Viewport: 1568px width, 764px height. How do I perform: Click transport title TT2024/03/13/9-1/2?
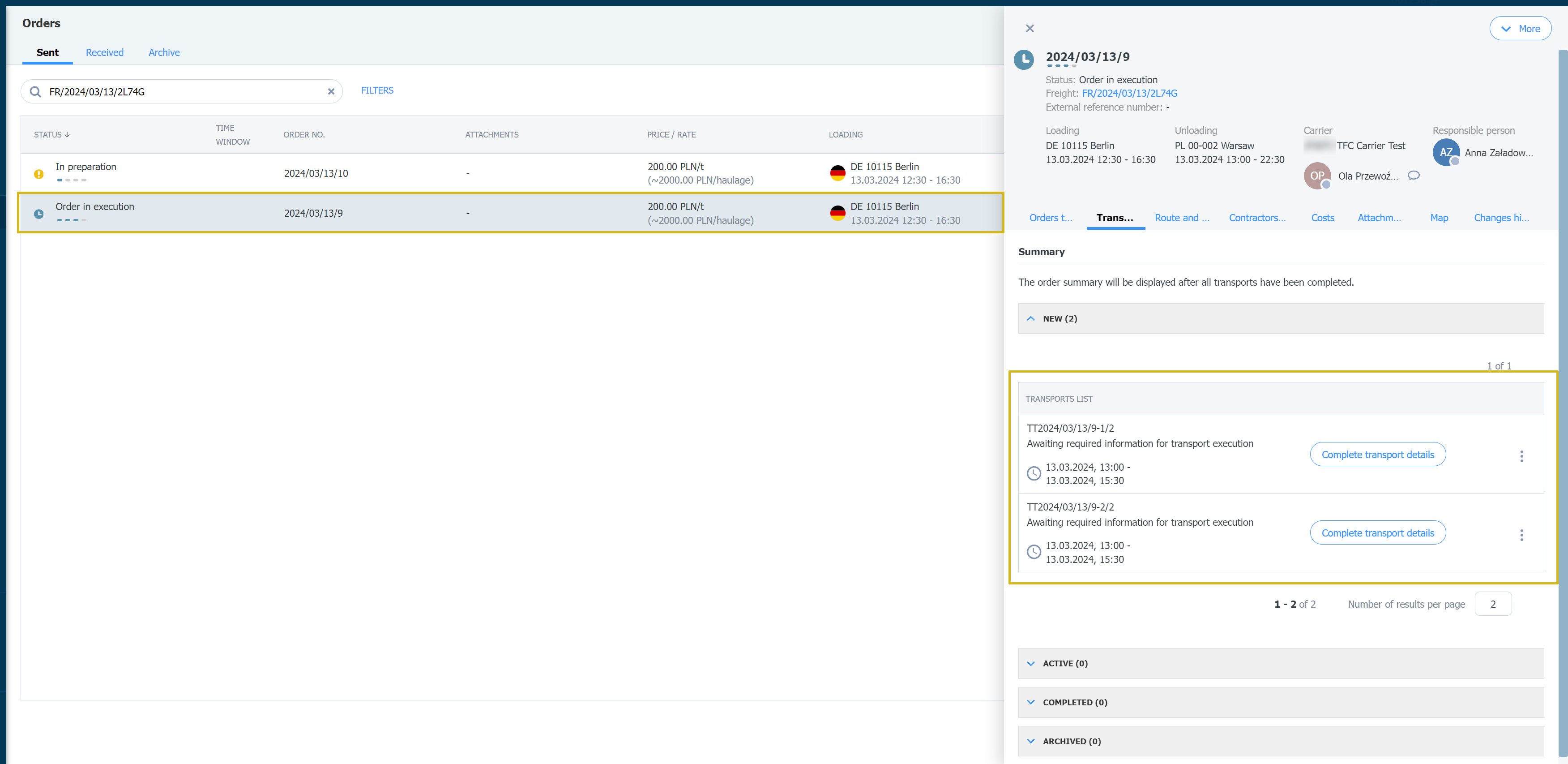click(1070, 428)
